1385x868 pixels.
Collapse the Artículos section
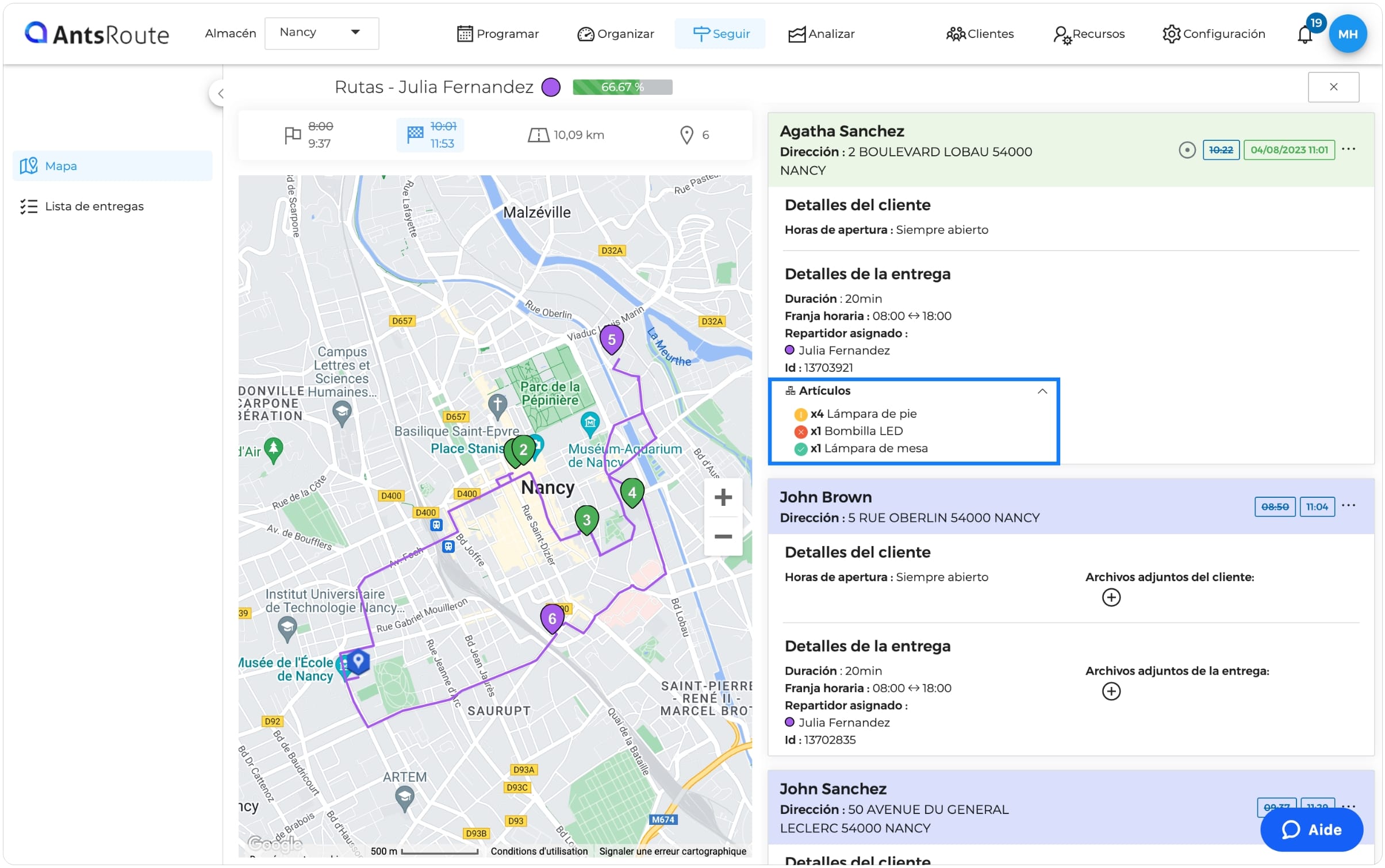1042,391
